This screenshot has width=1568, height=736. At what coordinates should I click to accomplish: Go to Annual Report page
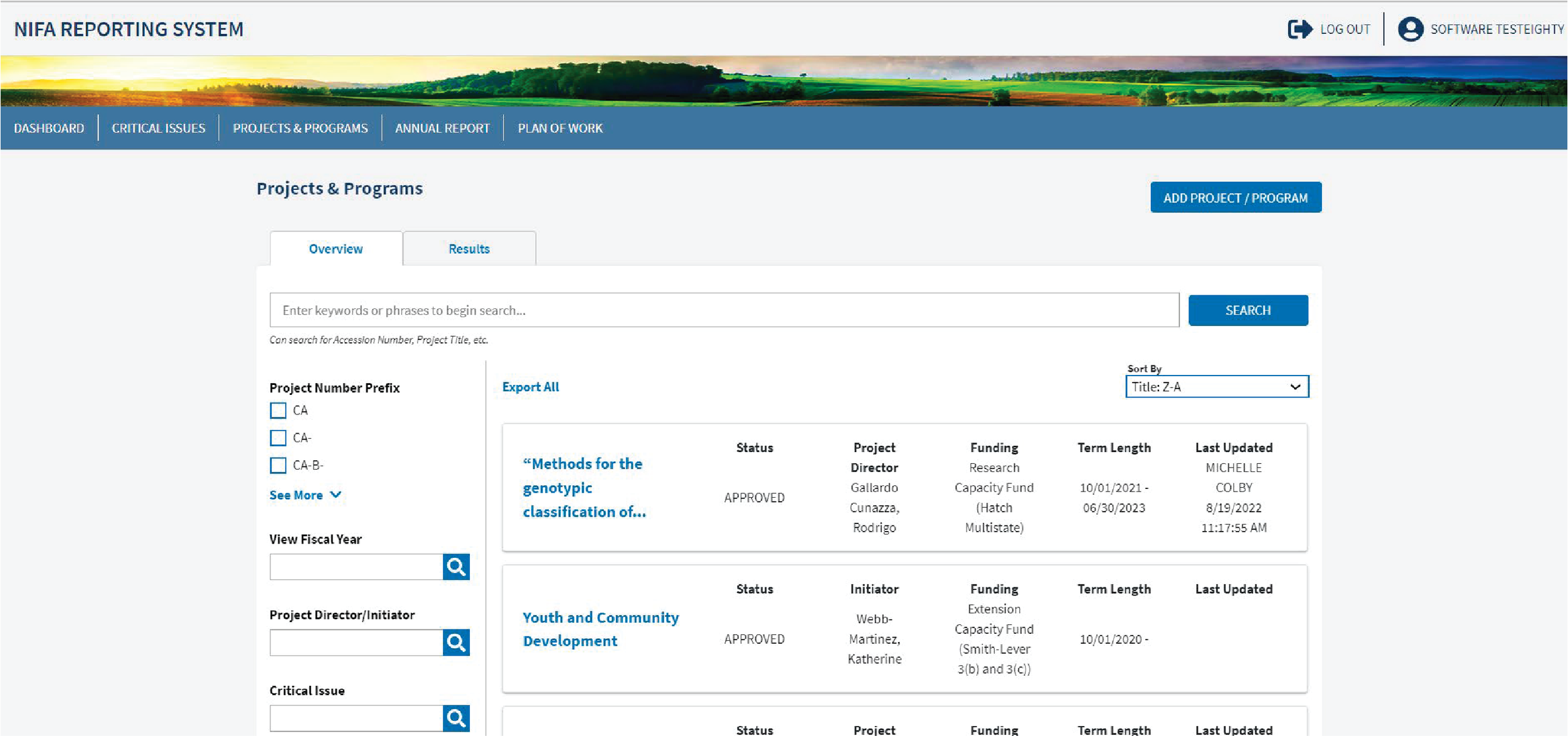pyautogui.click(x=442, y=128)
